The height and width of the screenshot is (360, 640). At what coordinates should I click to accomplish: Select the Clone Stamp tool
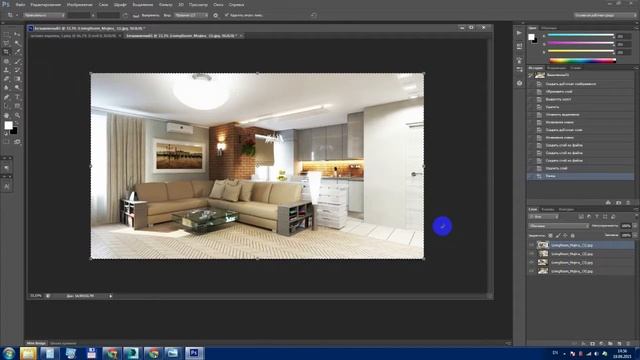[x=6, y=70]
